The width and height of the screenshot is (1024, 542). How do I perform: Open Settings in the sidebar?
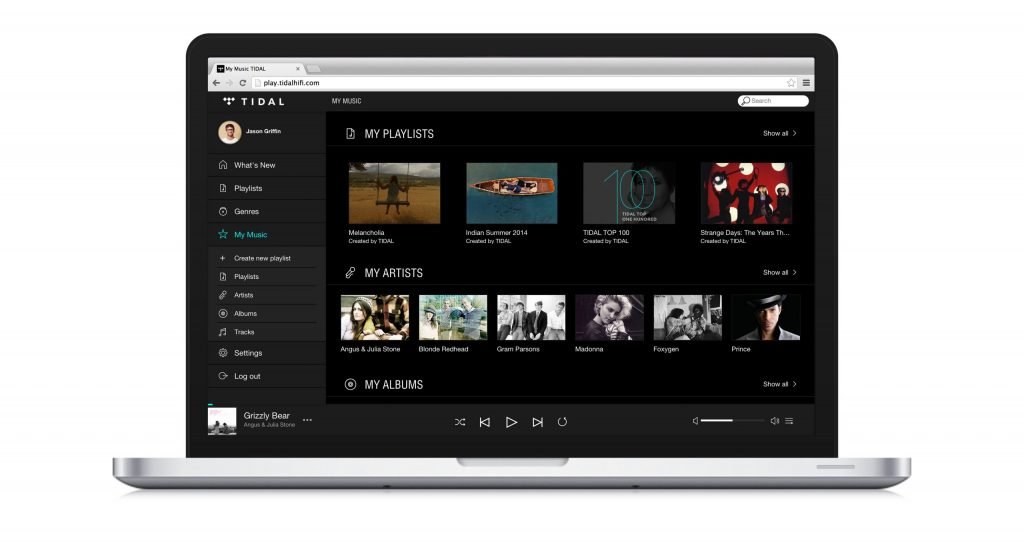pyautogui.click(x=248, y=353)
